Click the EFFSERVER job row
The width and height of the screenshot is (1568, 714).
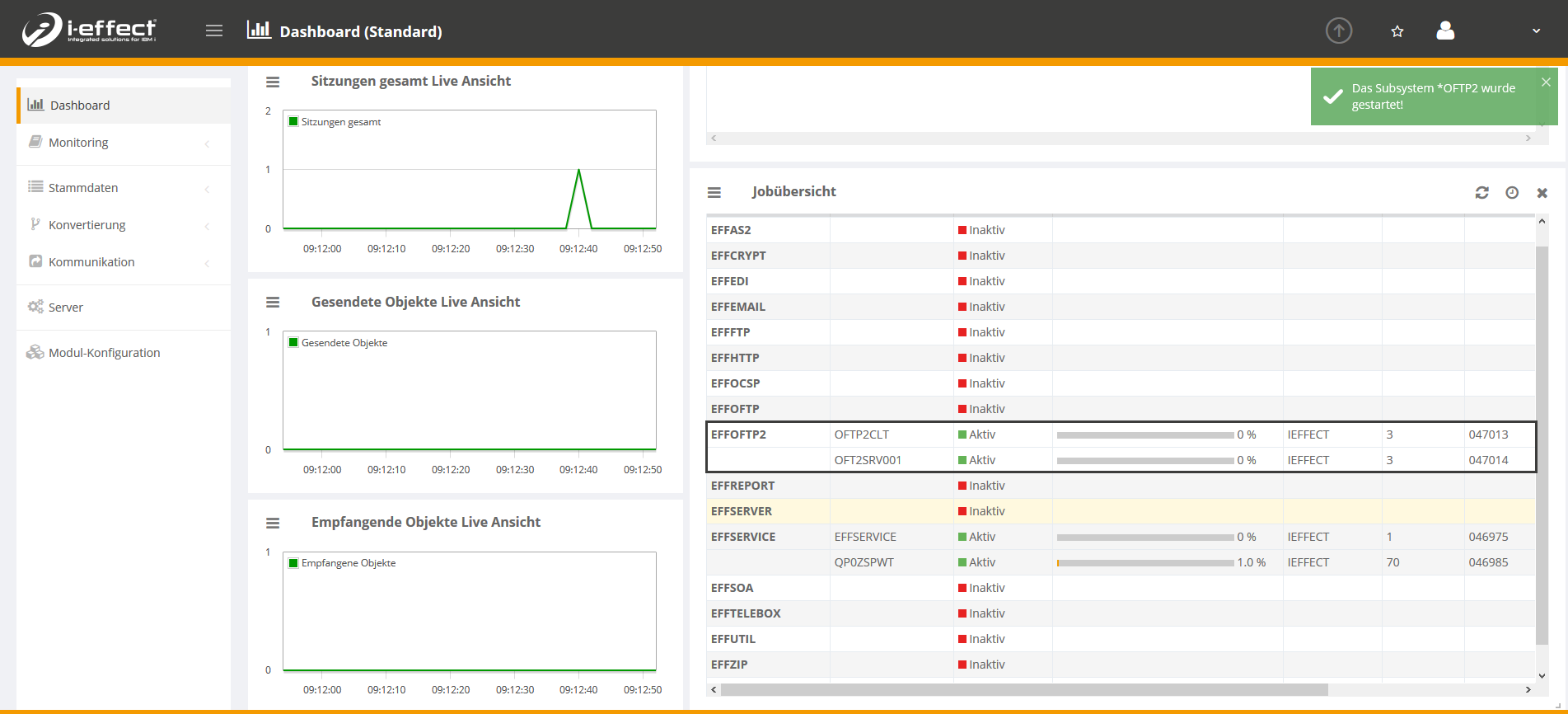742,511
